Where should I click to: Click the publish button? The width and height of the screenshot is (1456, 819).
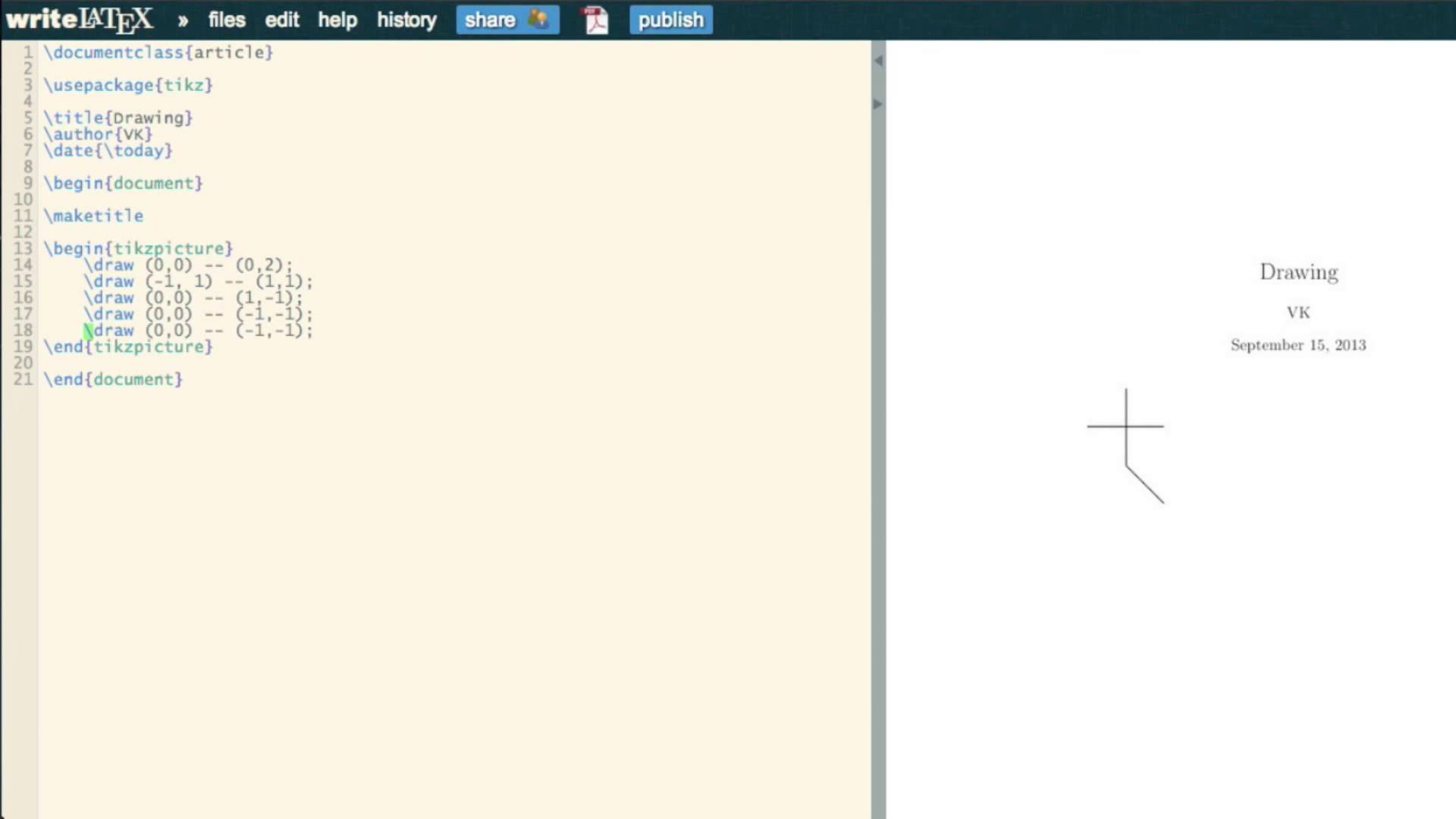pos(670,20)
